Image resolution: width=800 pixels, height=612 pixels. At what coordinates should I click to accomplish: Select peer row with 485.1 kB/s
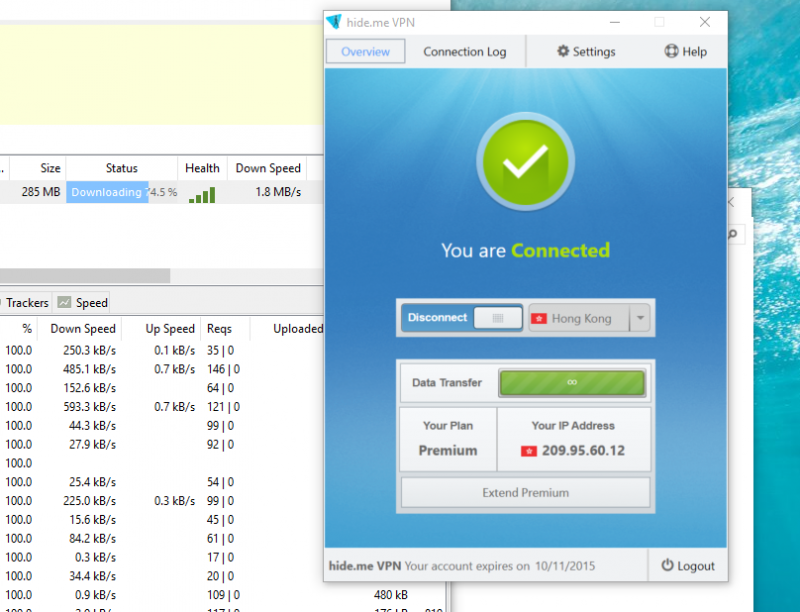(x=162, y=369)
